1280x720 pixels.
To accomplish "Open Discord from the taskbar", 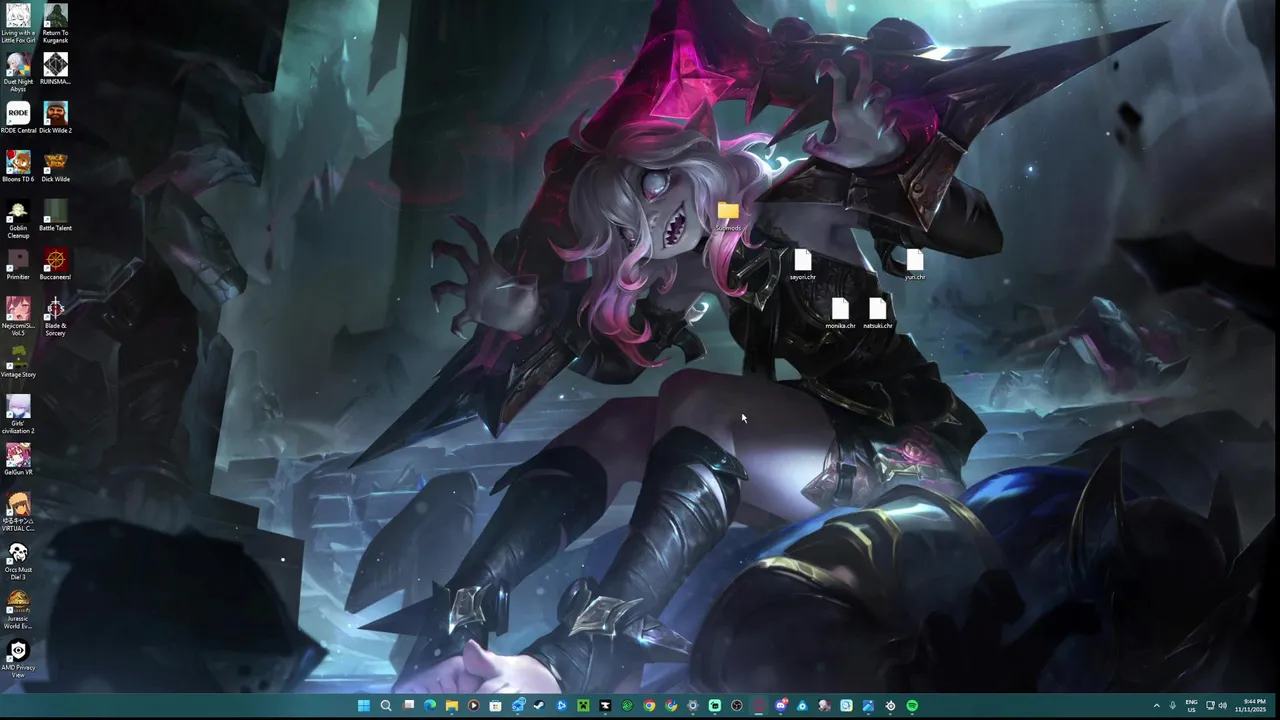I will click(x=781, y=705).
